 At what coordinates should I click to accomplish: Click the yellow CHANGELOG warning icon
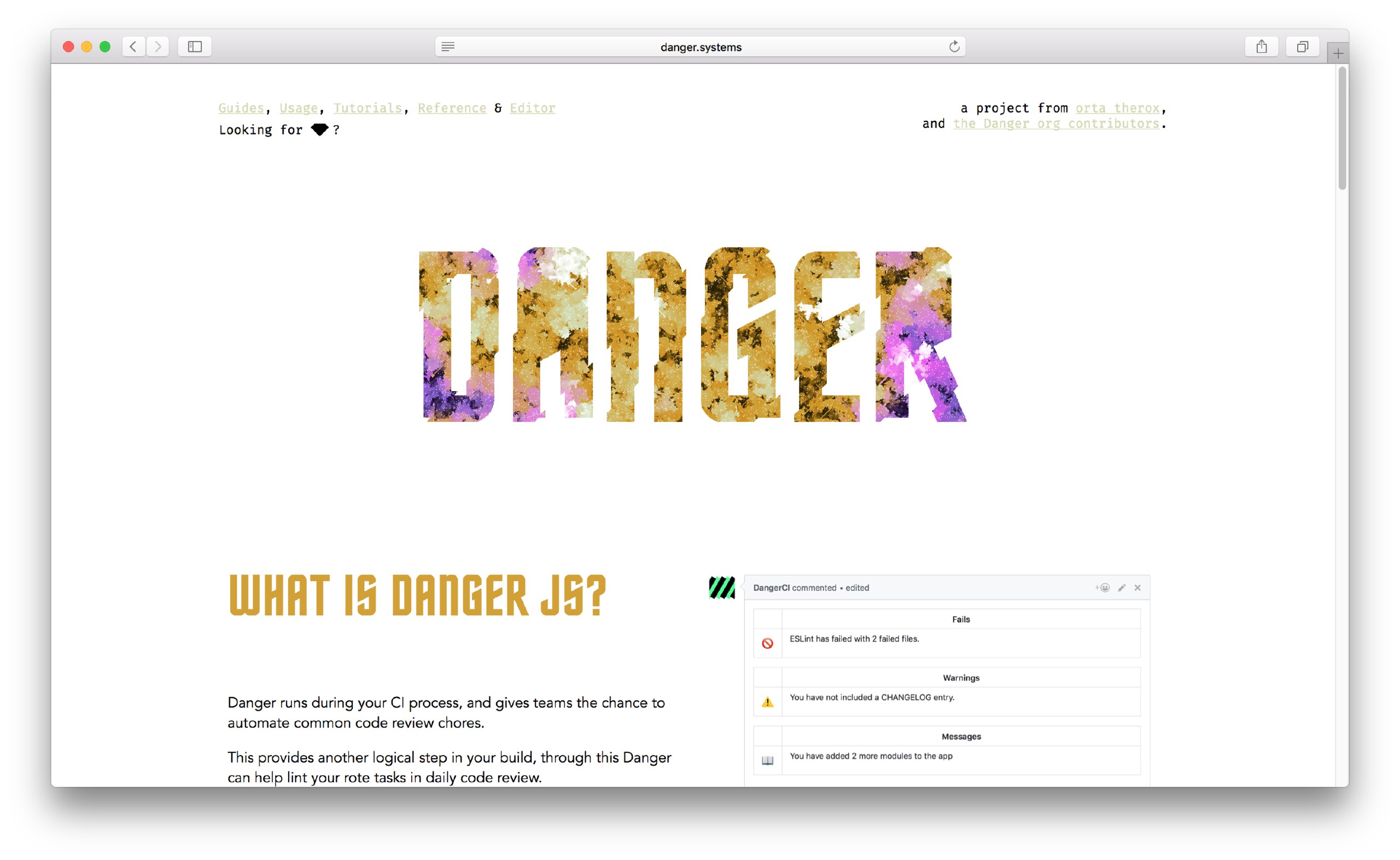tap(767, 702)
